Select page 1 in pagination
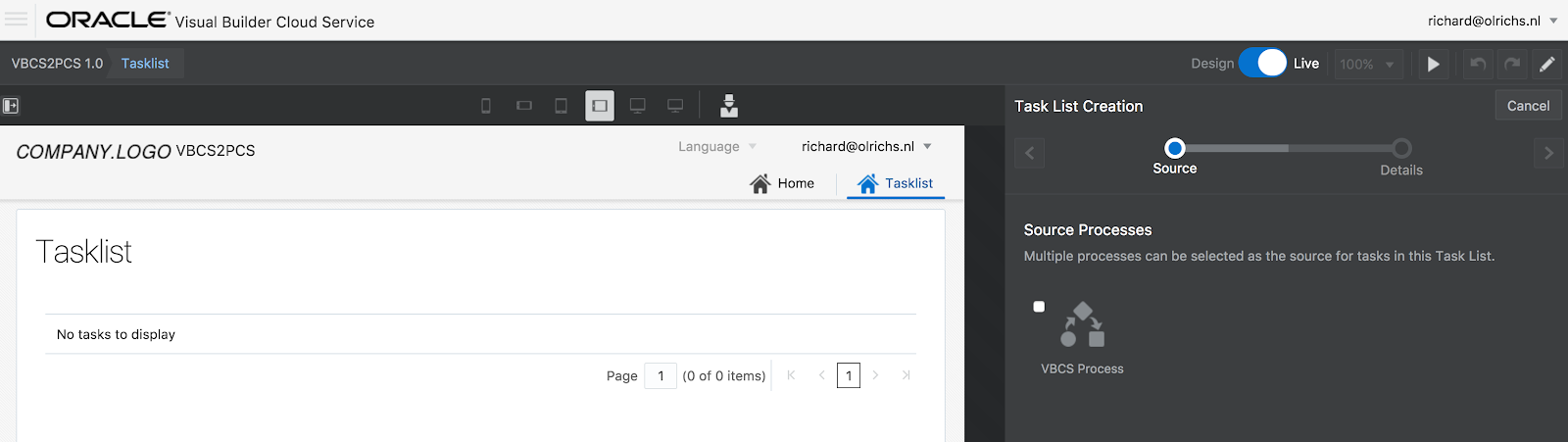The width and height of the screenshot is (1568, 442). pos(849,375)
